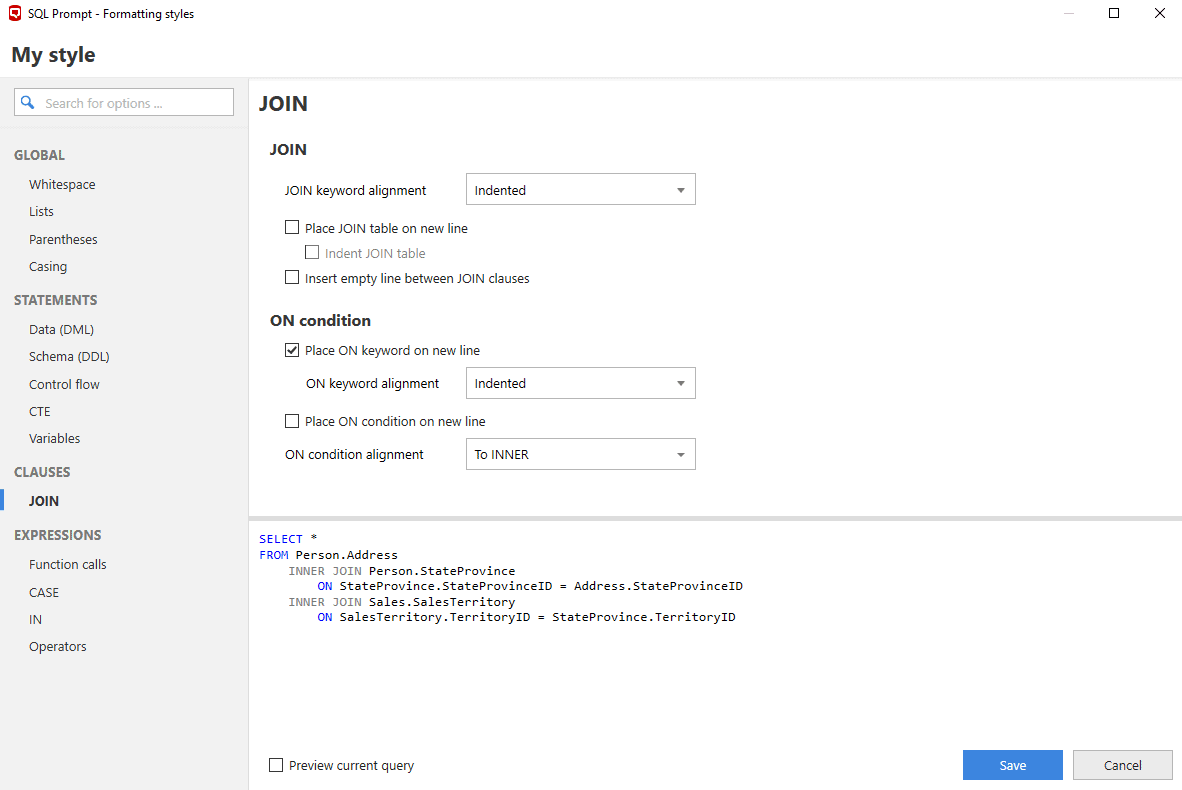Open the Whitespace options page

62,185
